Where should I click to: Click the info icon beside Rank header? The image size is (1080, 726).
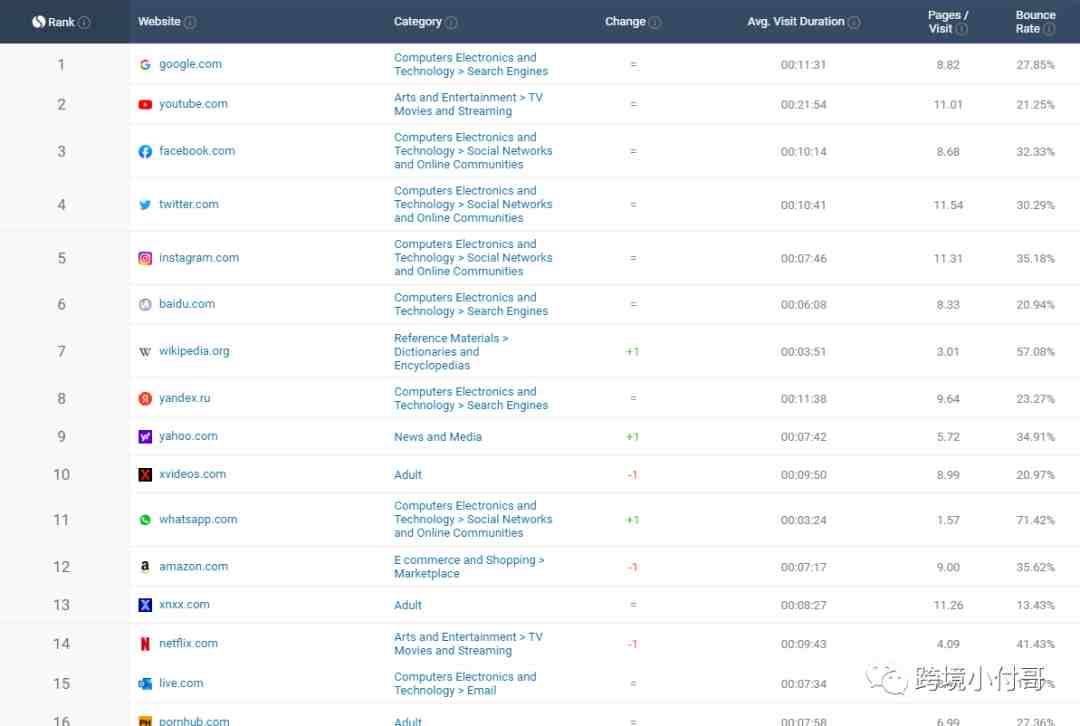coord(84,22)
